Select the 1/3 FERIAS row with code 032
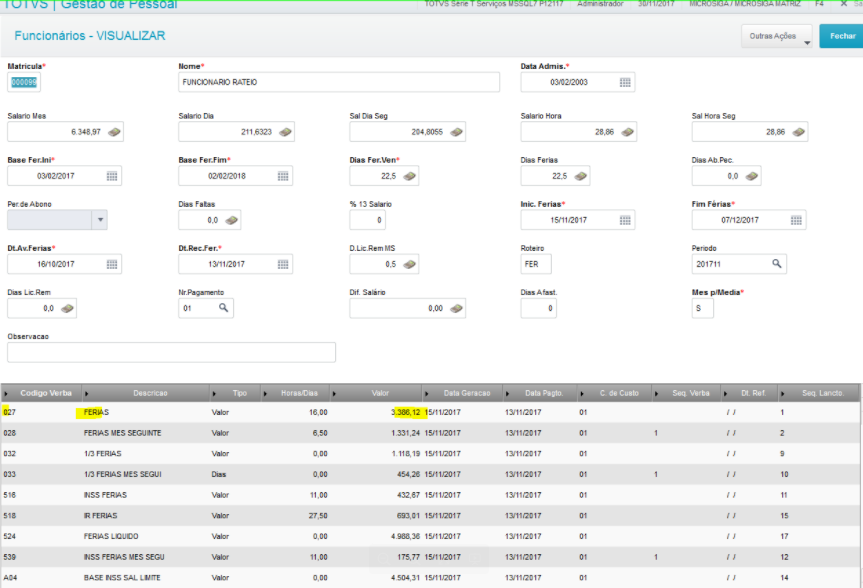 tap(430, 454)
